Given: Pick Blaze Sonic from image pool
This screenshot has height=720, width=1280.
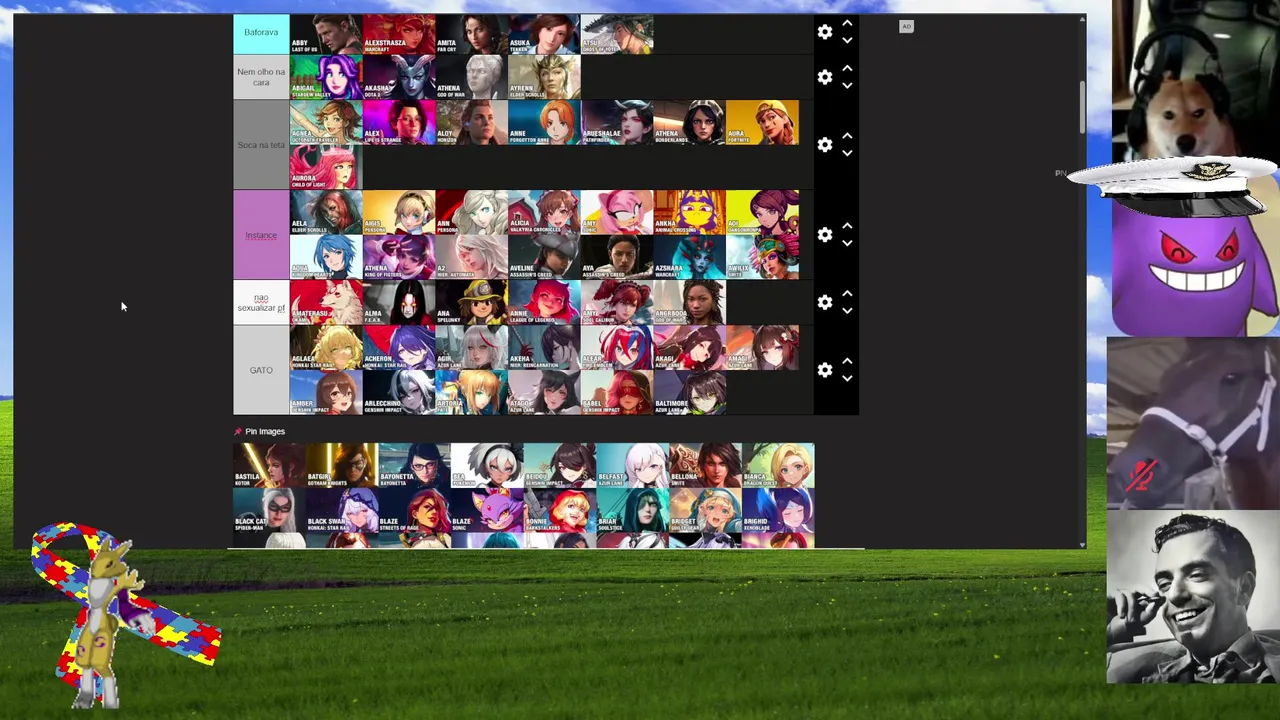Looking at the screenshot, I should coord(487,510).
